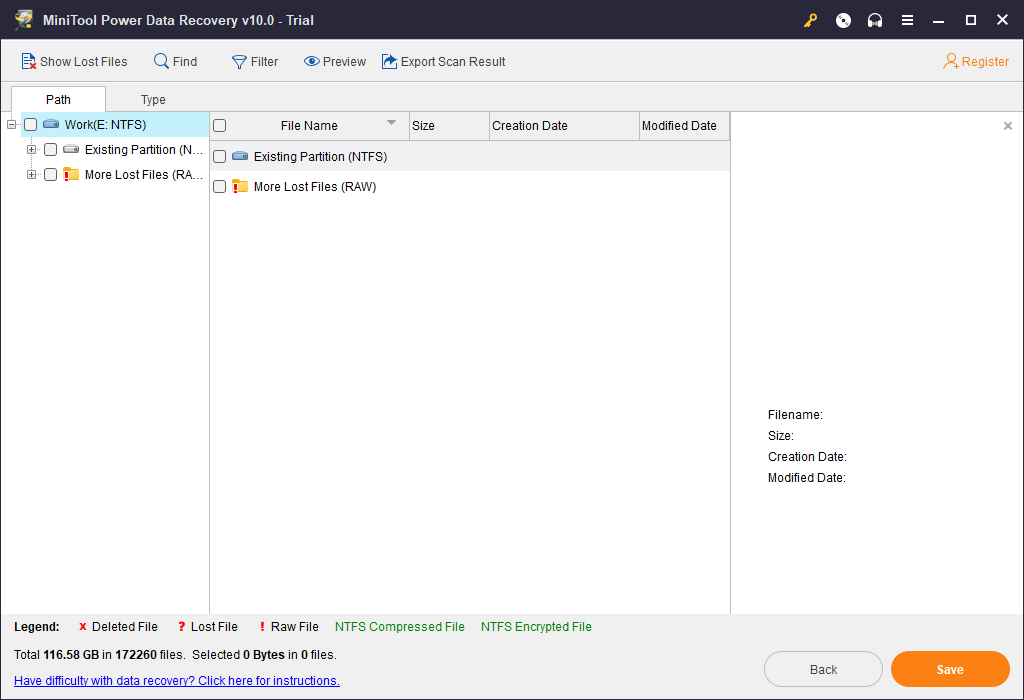This screenshot has height=700, width=1024.
Task: Click the 'Deleted File' legend entry
Action: [x=118, y=627]
